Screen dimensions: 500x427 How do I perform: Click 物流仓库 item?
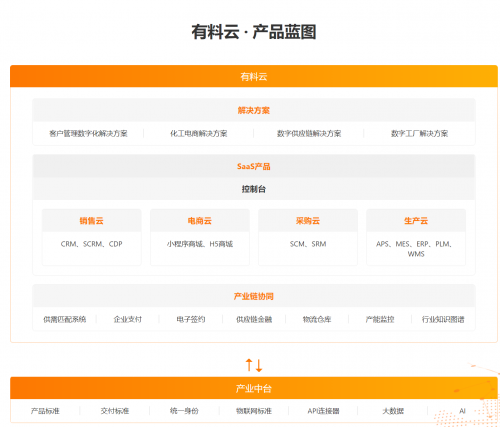(317, 319)
